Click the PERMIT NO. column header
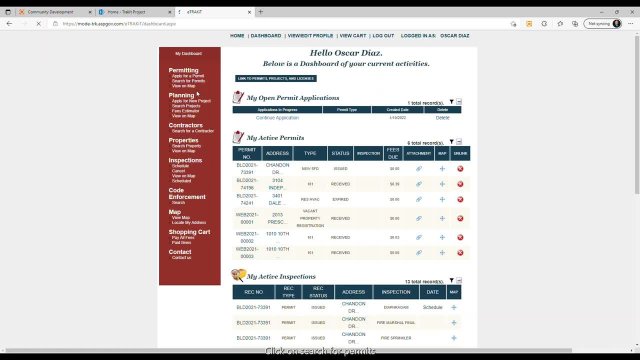This screenshot has width=640, height=360. tap(247, 153)
